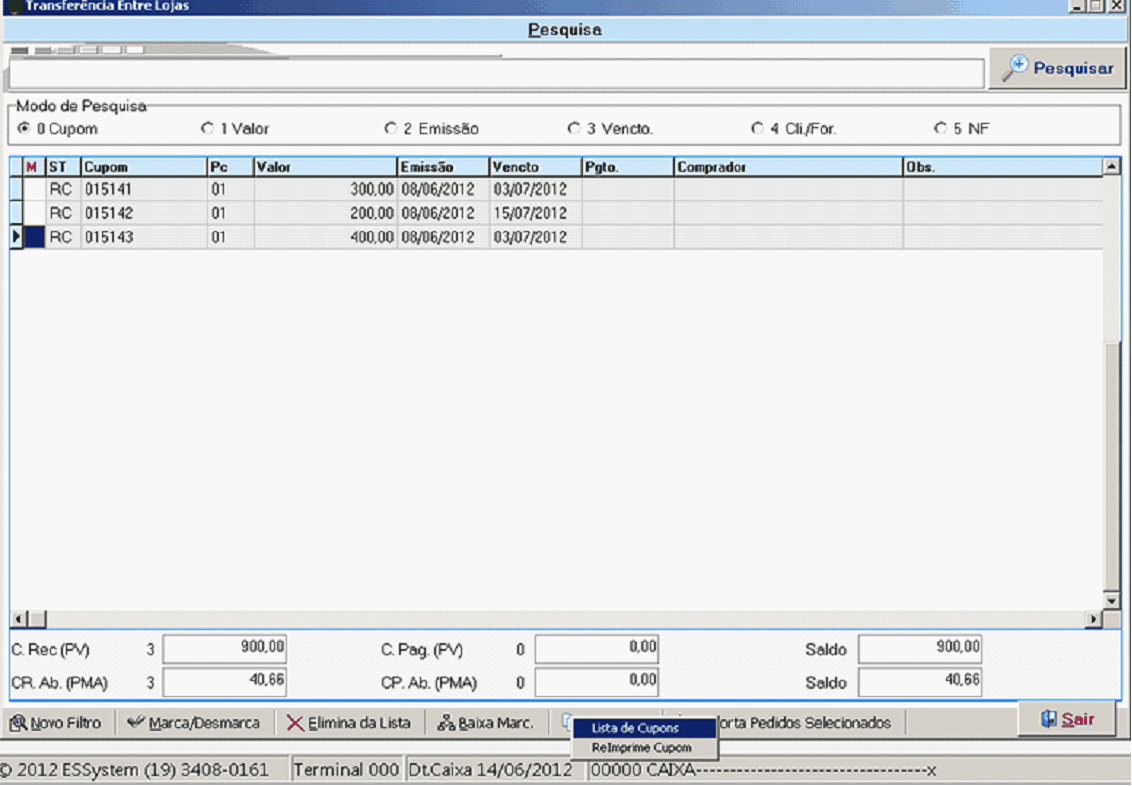The width and height of the screenshot is (1132, 786).
Task: Click the Elimina da Lista X button
Action: point(349,723)
